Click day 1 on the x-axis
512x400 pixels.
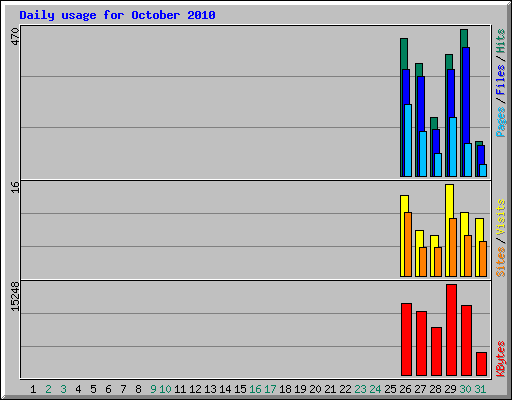33,389
